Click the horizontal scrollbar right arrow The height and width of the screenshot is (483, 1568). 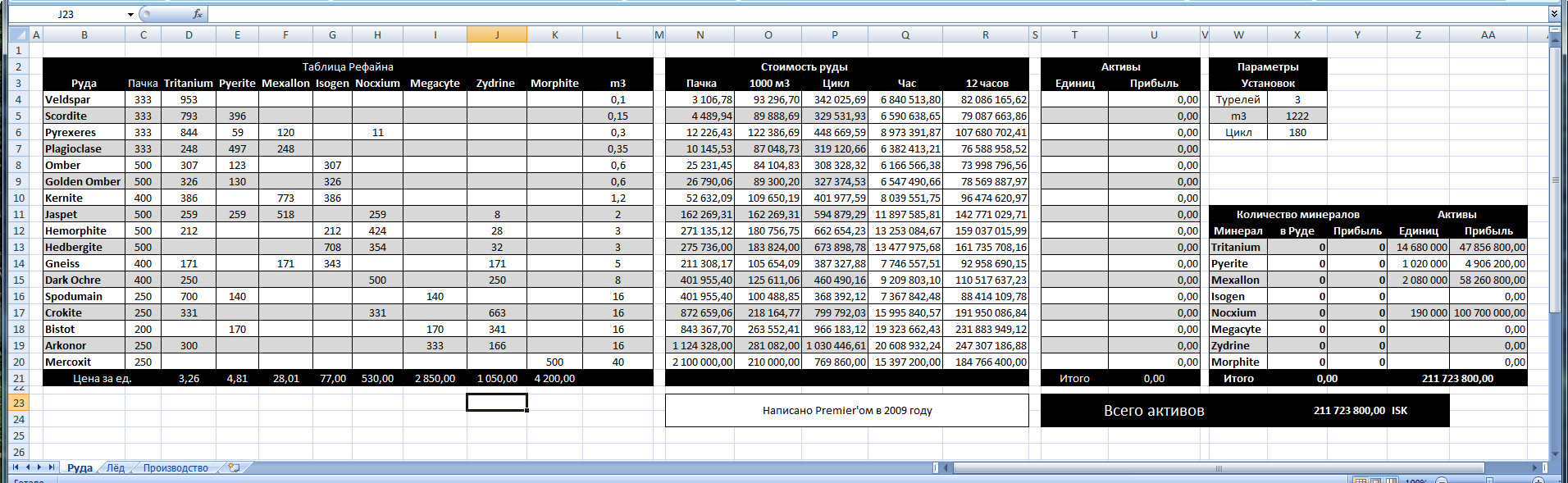click(x=1535, y=467)
